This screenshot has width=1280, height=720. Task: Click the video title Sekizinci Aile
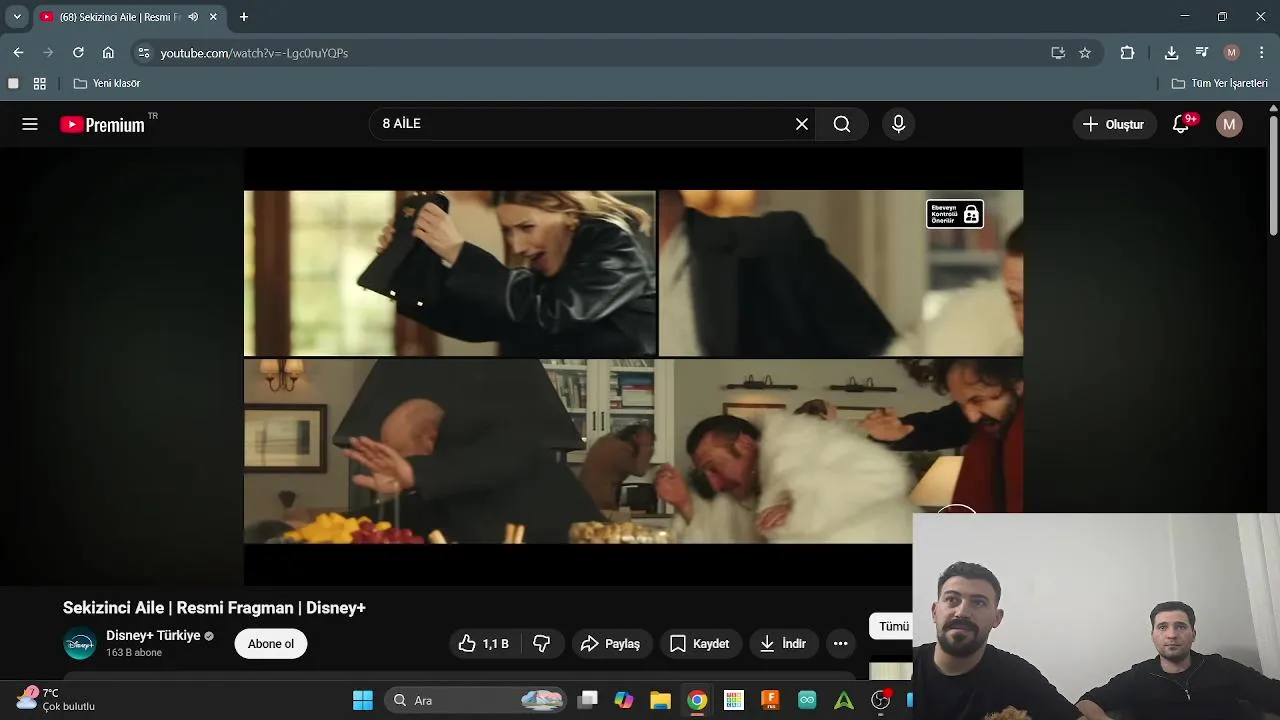pos(214,608)
